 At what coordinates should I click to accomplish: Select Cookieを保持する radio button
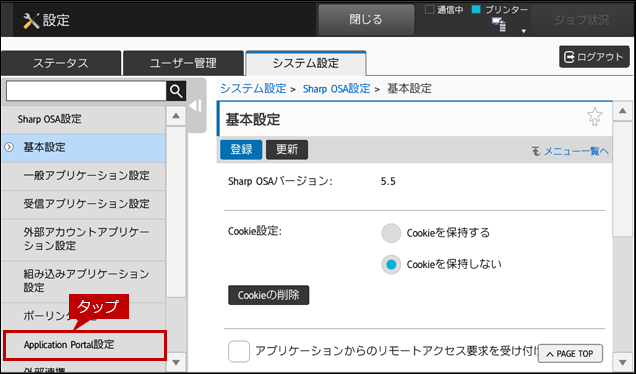click(391, 233)
